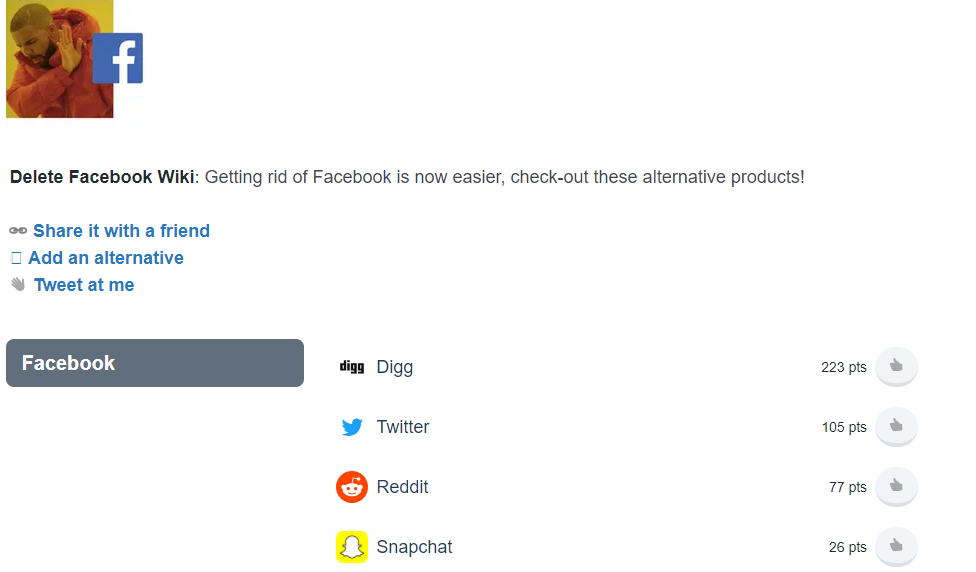Image resolution: width=976 pixels, height=572 pixels.
Task: Click the waving hand icon beside Tweet
Action: 18,284
